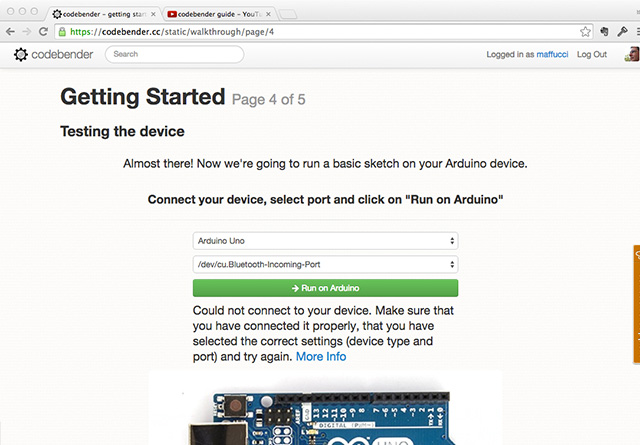Viewport: 640px width, 445px height.
Task: Open the More Info link
Action: click(321, 356)
